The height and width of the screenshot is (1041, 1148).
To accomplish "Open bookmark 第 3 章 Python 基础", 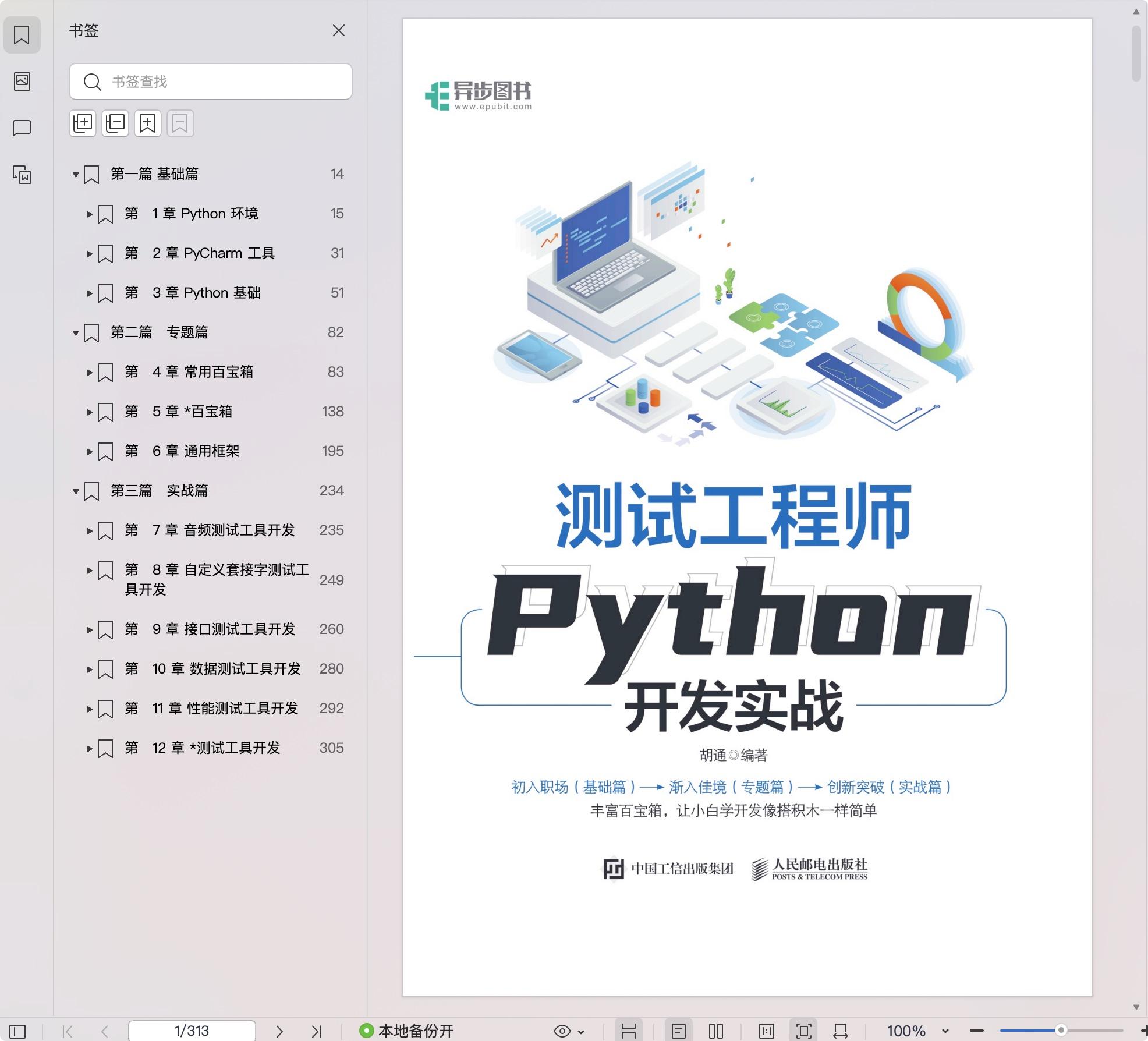I will (193, 292).
